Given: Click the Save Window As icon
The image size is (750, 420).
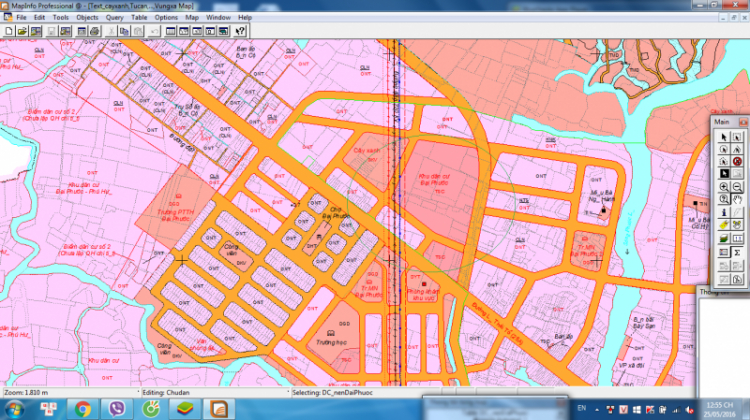Looking at the screenshot, I should tap(82, 32).
